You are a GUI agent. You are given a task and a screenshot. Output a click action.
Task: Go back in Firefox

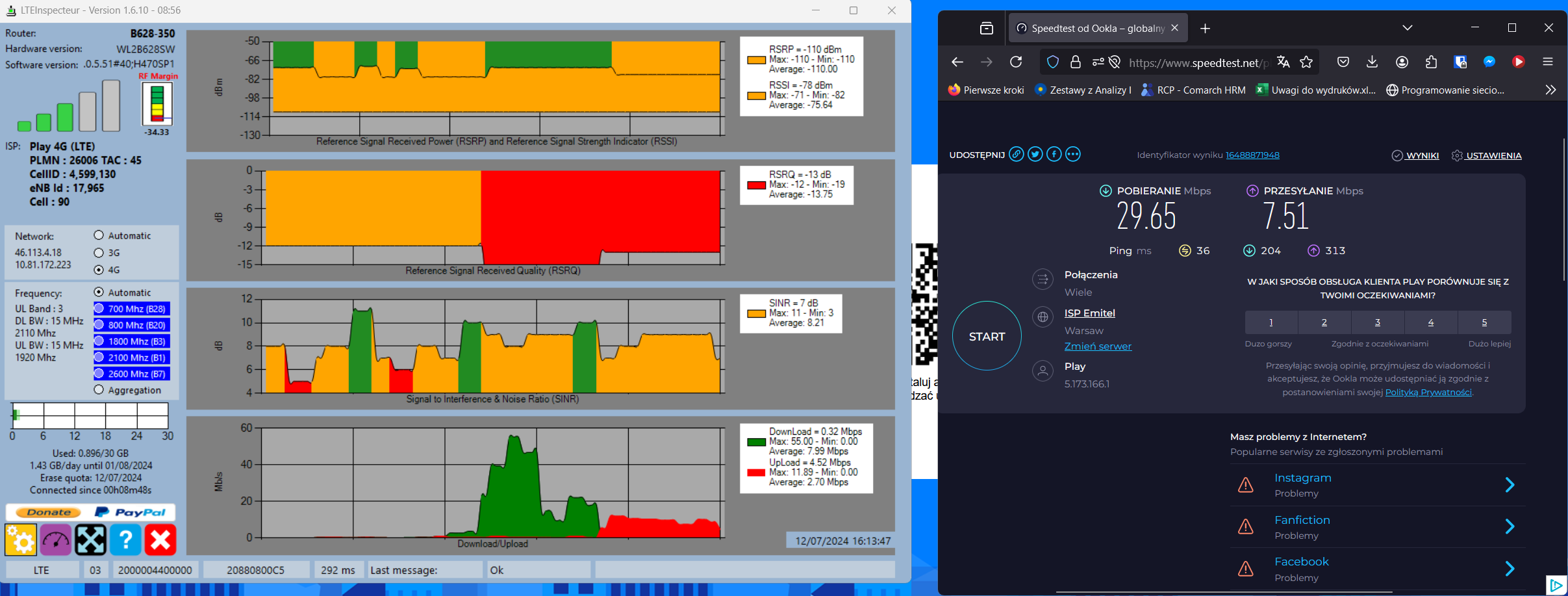coord(957,62)
